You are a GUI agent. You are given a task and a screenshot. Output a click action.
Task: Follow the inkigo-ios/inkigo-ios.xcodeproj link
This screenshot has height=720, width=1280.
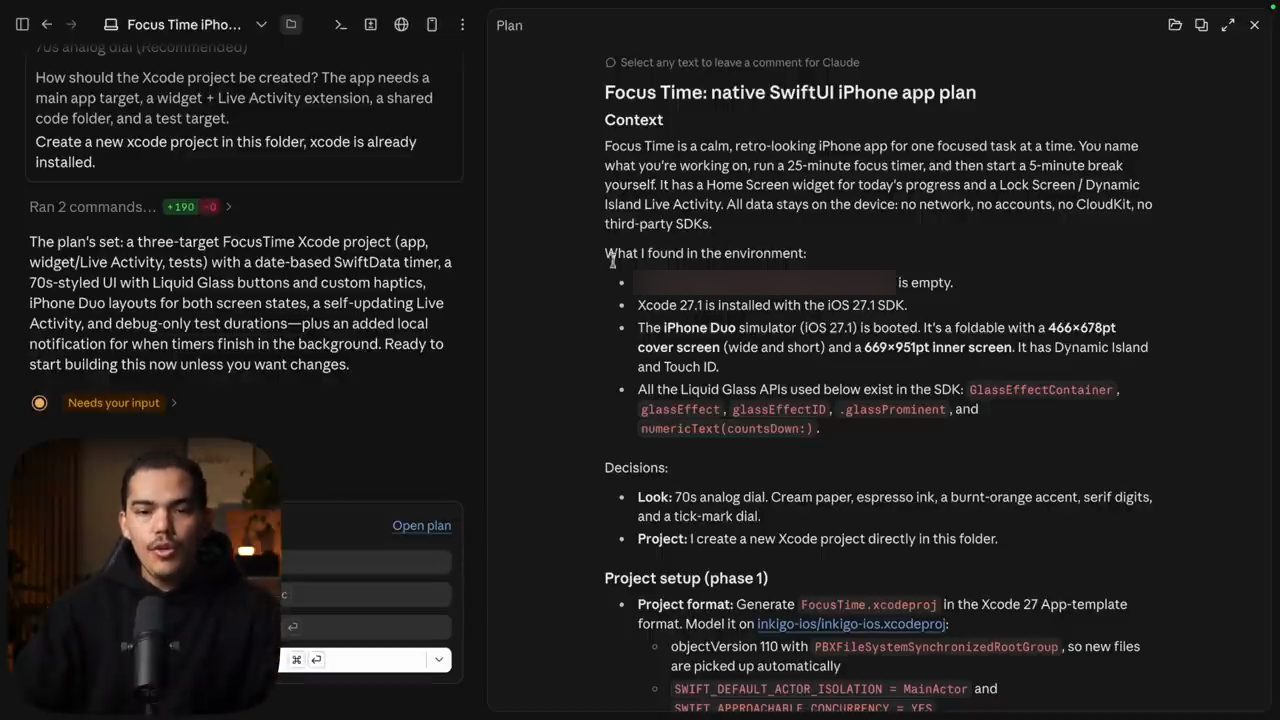[x=851, y=624]
